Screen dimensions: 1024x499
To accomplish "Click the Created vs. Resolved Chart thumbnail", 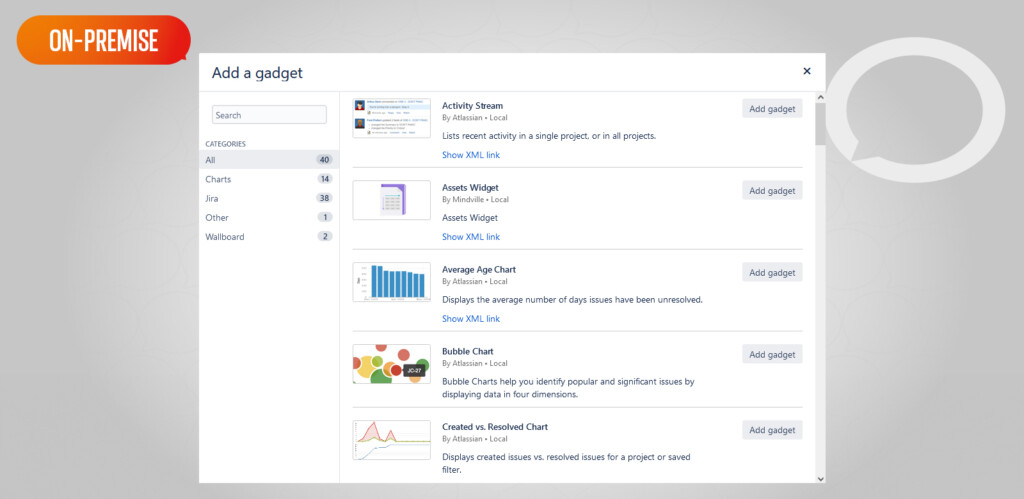I will pyautogui.click(x=391, y=440).
